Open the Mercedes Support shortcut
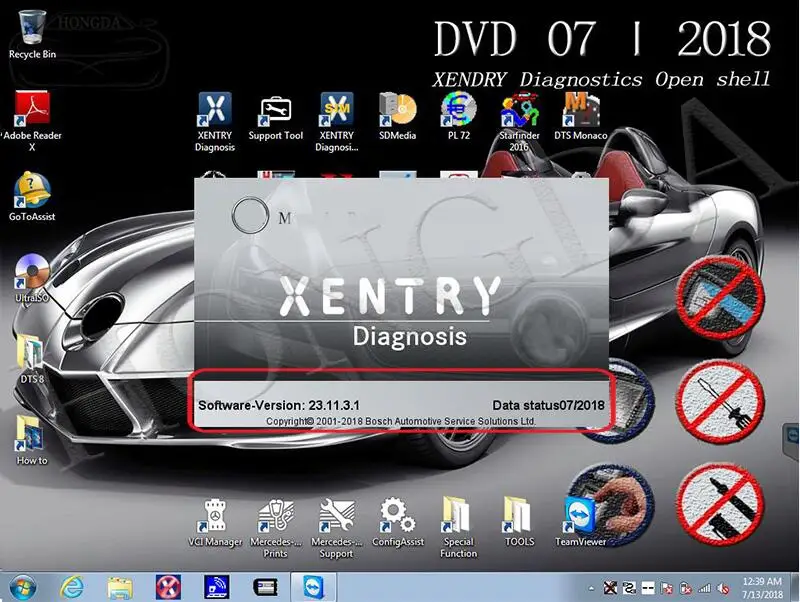800x602 pixels. click(336, 529)
